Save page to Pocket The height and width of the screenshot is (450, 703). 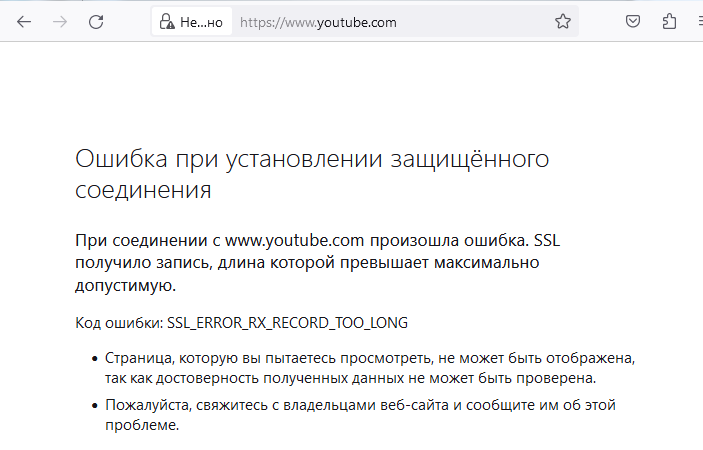633,22
